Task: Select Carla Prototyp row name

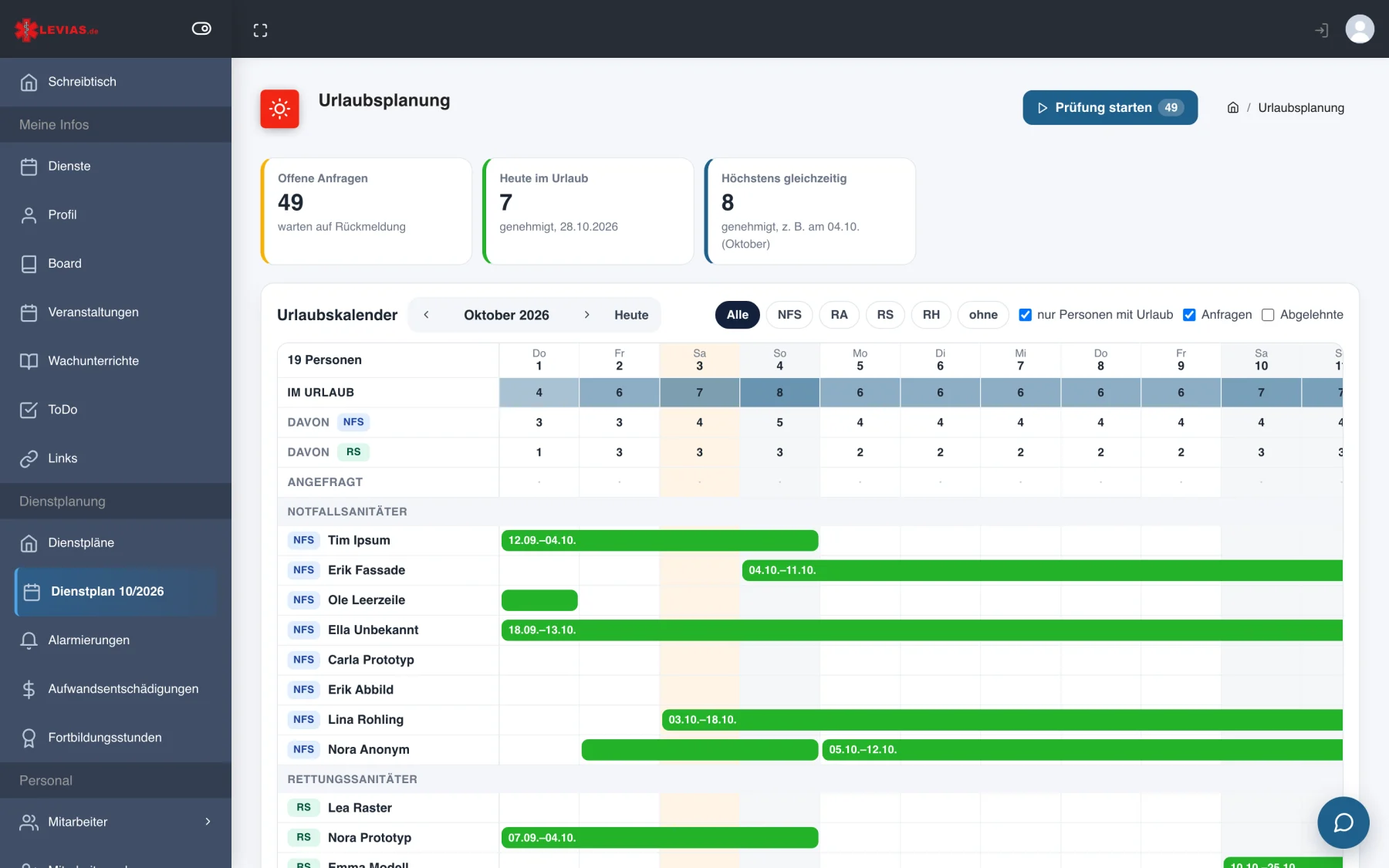Action: click(x=371, y=660)
